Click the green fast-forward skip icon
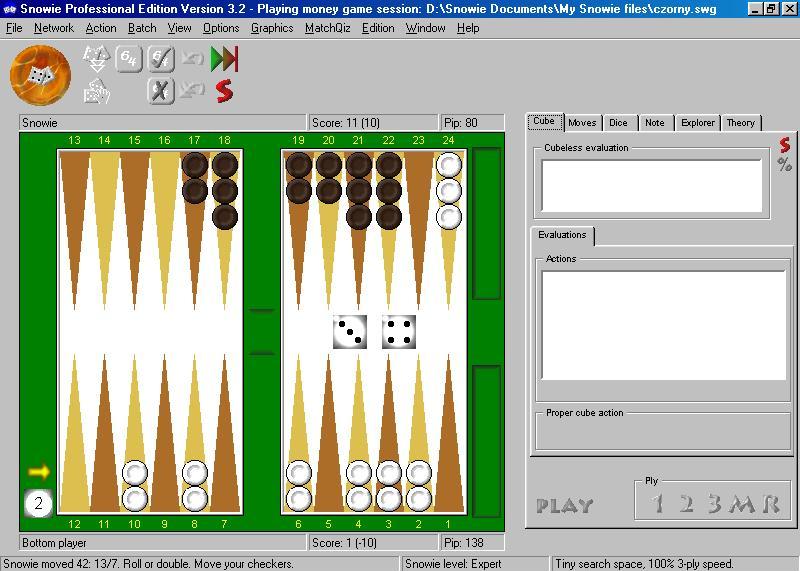The width and height of the screenshot is (800, 571). click(225, 59)
